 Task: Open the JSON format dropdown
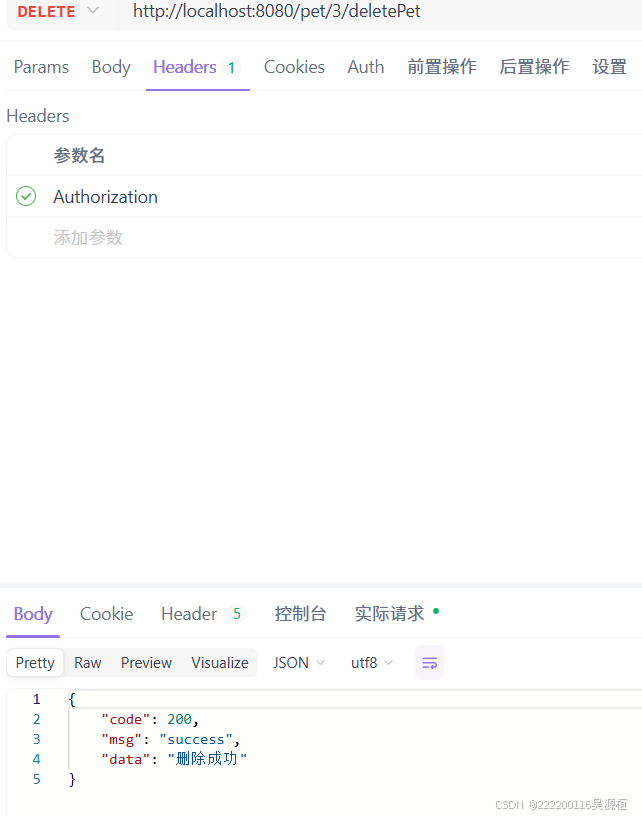coord(299,662)
